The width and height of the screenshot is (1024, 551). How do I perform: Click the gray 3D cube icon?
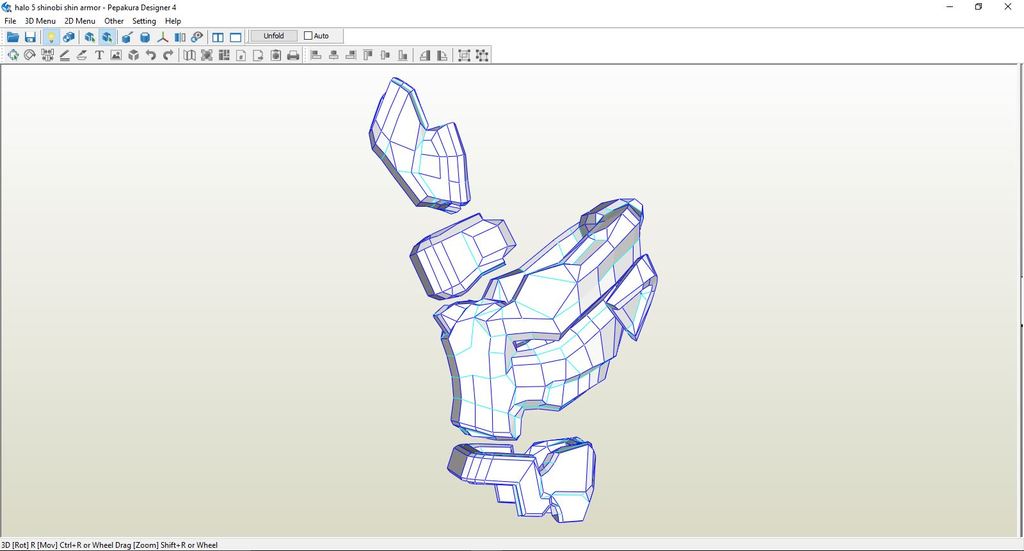pyautogui.click(x=134, y=55)
